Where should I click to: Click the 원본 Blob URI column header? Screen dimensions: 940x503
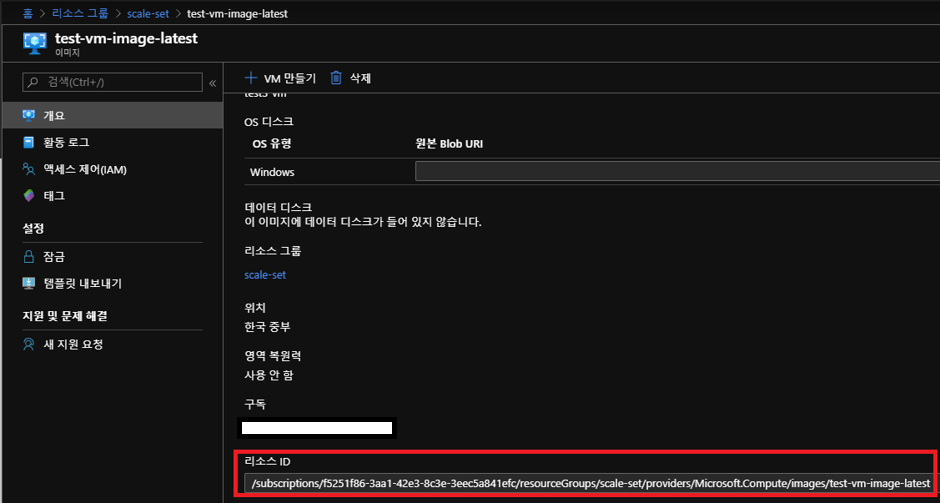[449, 144]
